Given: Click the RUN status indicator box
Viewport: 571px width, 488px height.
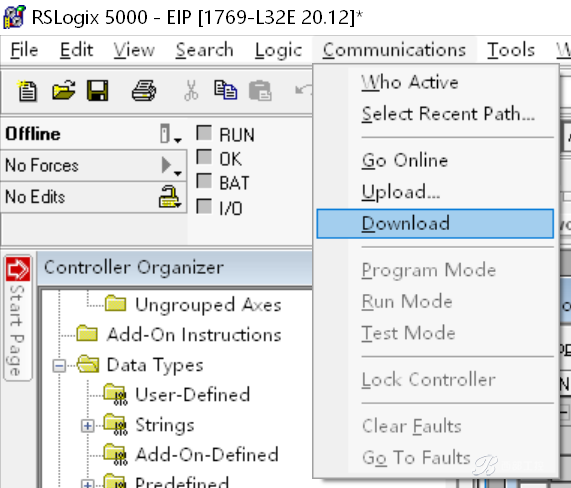Looking at the screenshot, I should coord(204,133).
